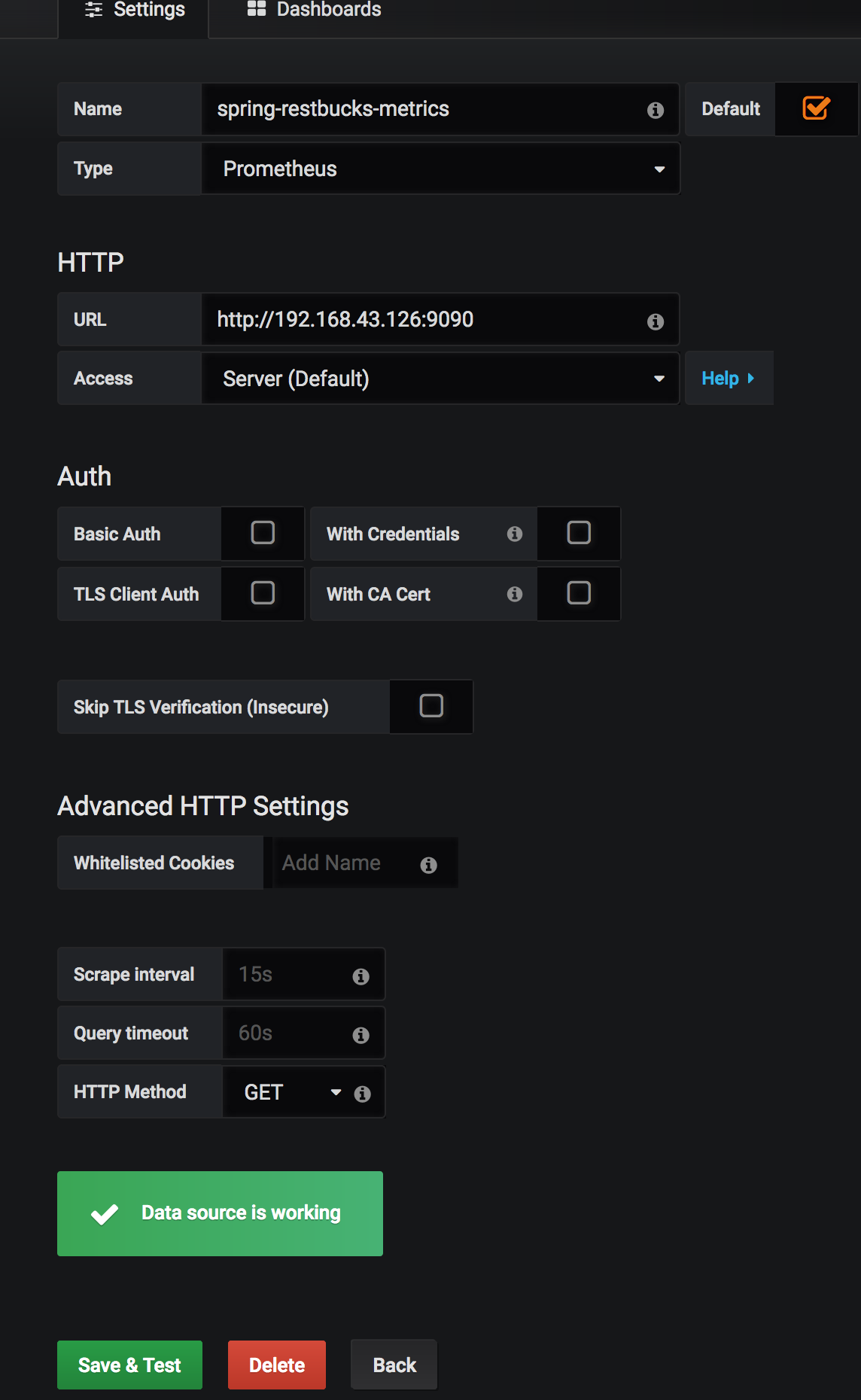The width and height of the screenshot is (861, 1400).
Task: Click the Settings tab sliders icon
Action: click(94, 9)
